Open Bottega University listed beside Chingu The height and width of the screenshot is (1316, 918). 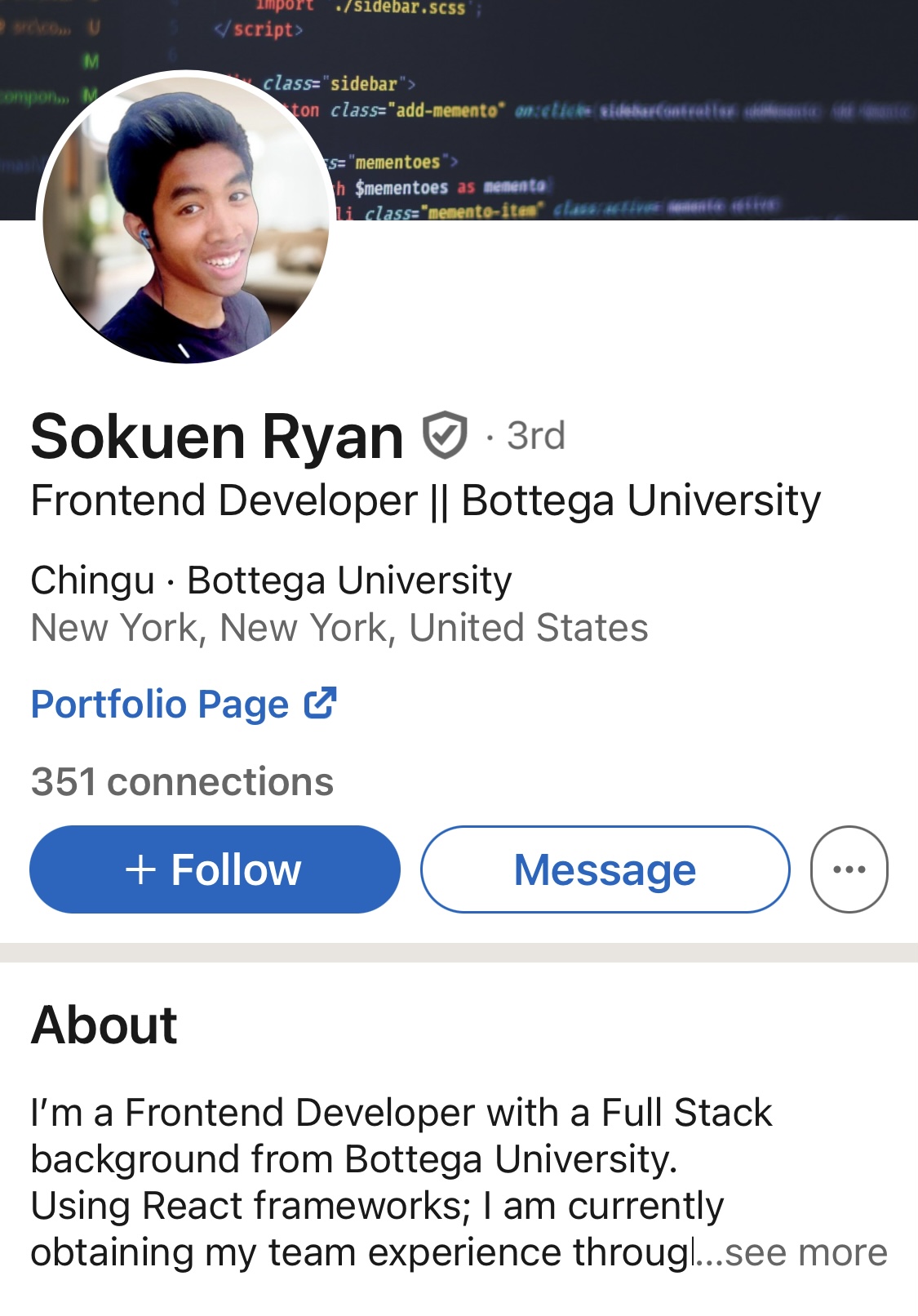pyautogui.click(x=349, y=580)
